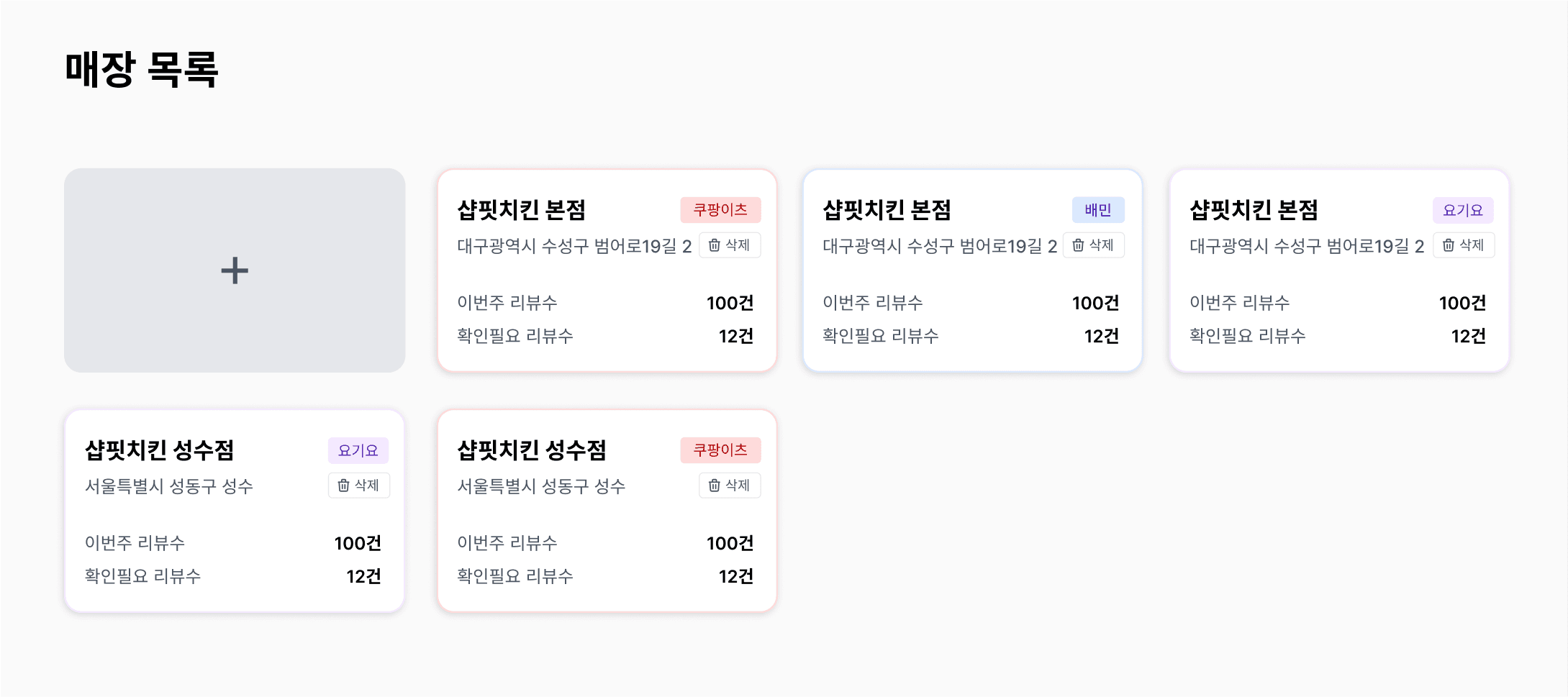This screenshot has width=1568, height=697.
Task: Click the empty add-store placeholder card
Action: coord(235,270)
